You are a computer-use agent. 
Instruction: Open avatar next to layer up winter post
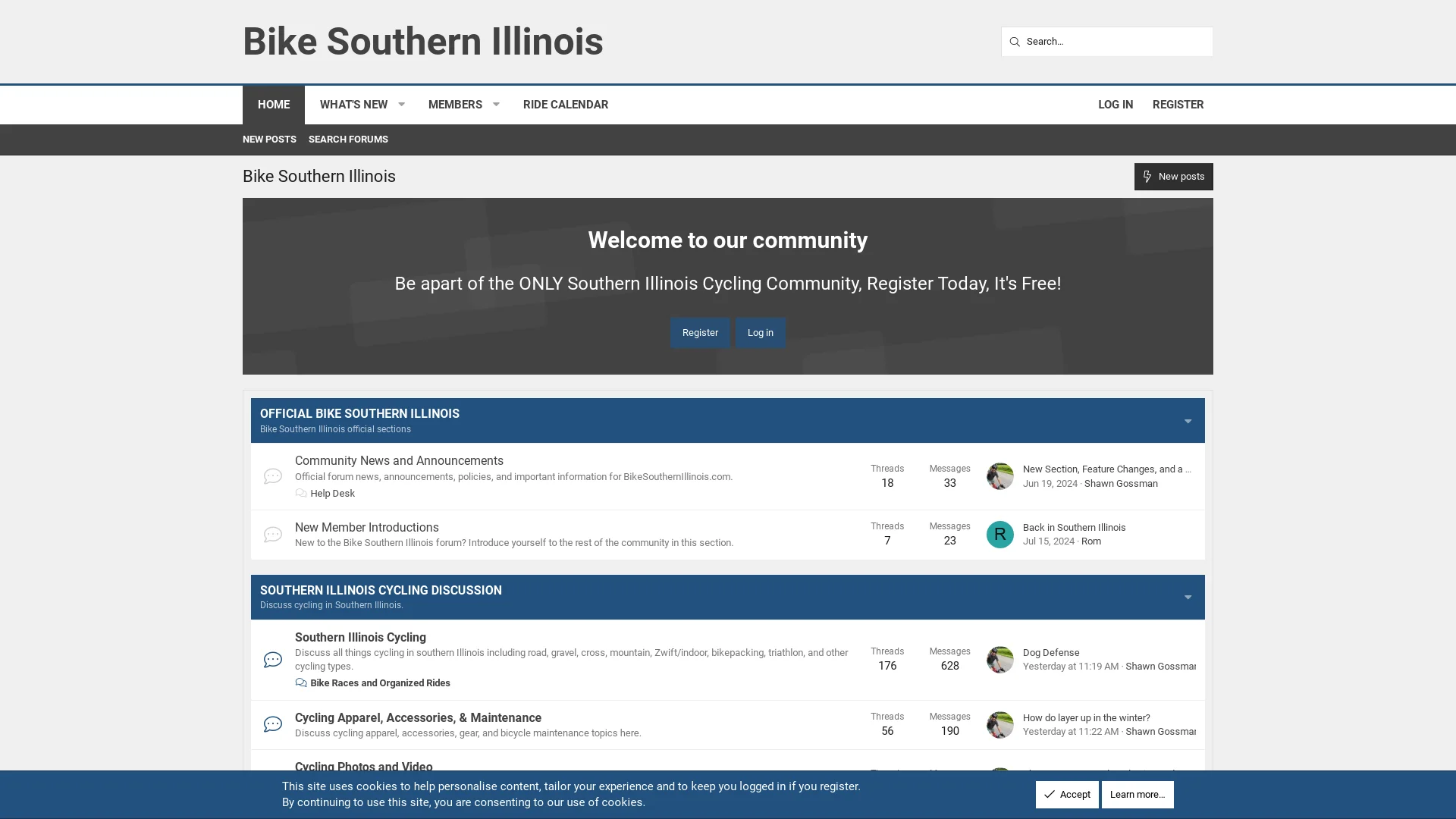click(x=999, y=725)
